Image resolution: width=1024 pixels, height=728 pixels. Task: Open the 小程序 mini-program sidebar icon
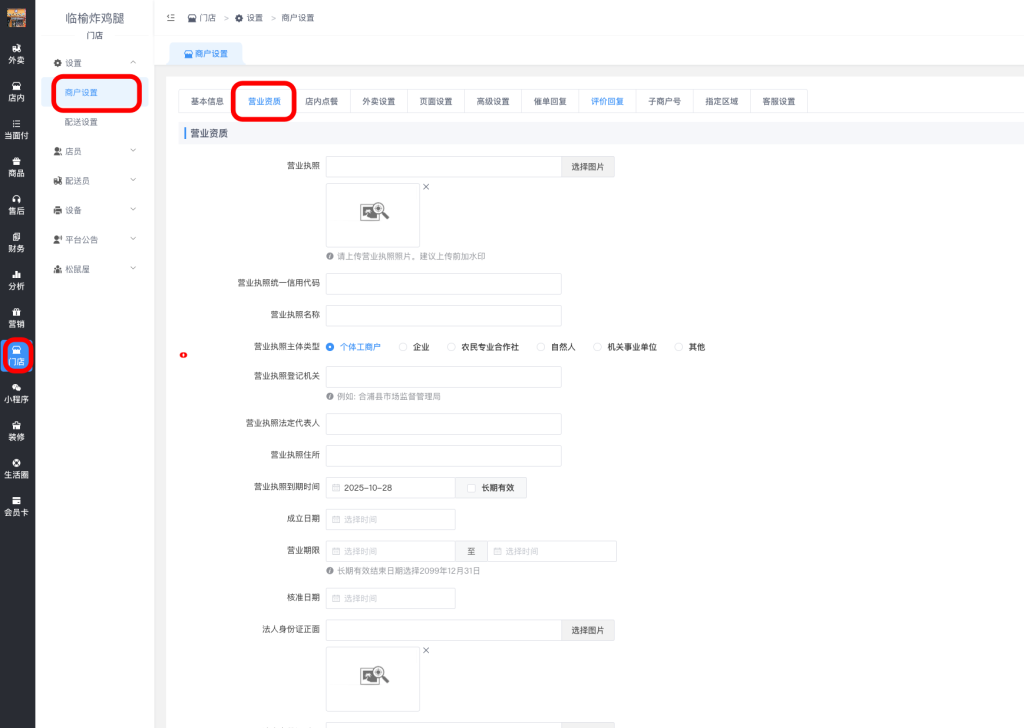coord(17,392)
